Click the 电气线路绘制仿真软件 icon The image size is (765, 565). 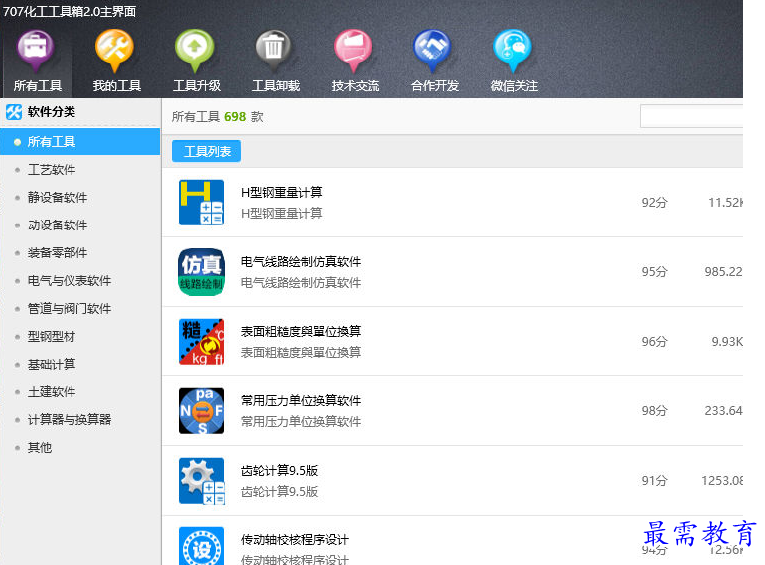(201, 272)
